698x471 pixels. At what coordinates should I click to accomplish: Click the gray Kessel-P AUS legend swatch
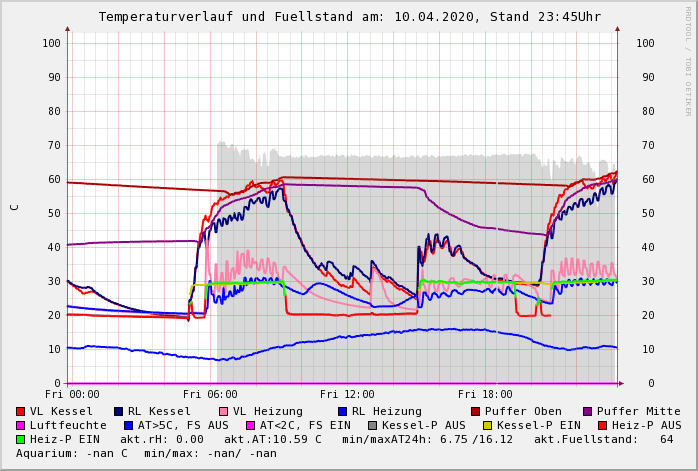pos(371,425)
